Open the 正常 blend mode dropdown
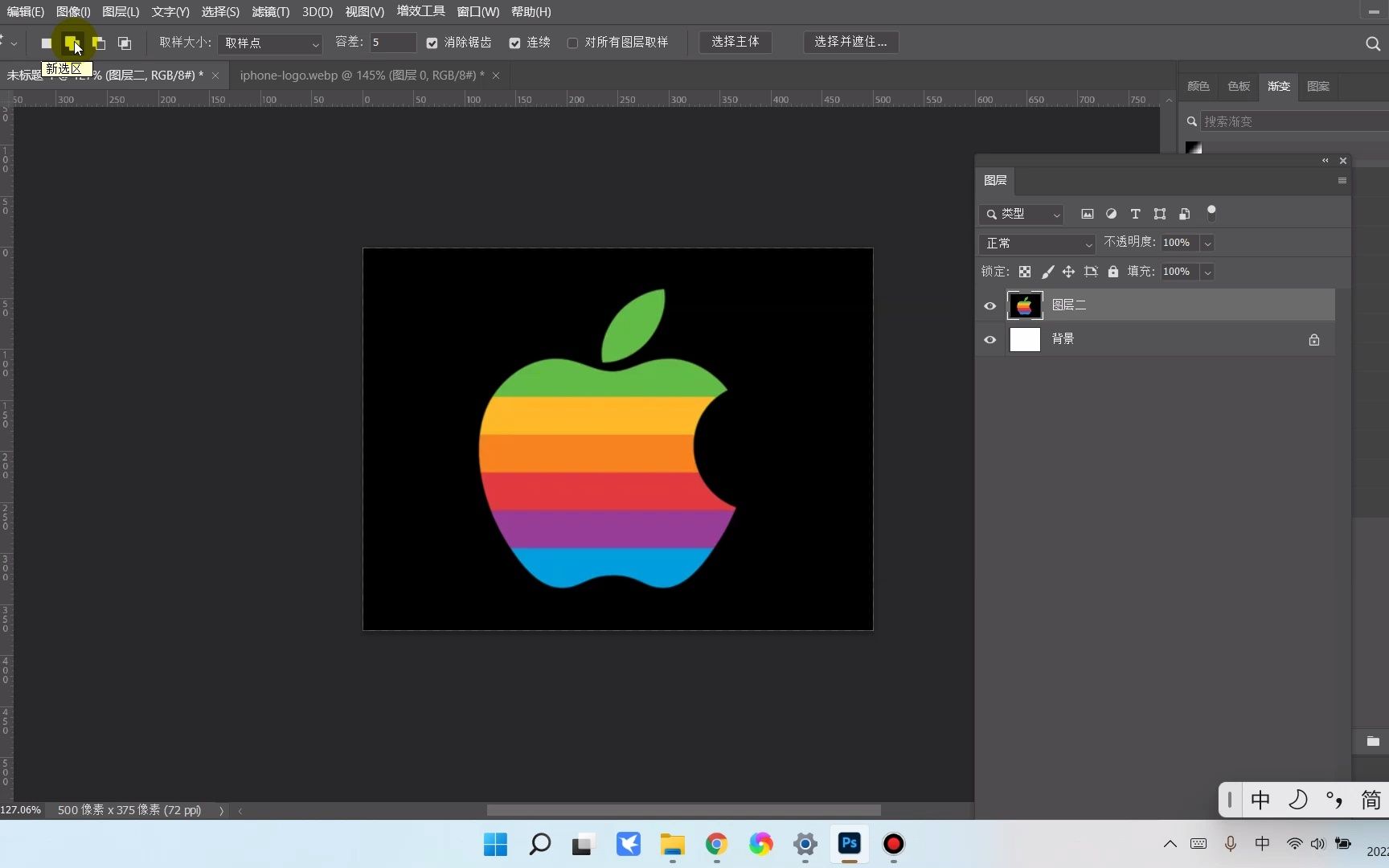Image resolution: width=1389 pixels, height=868 pixels. (1037, 243)
